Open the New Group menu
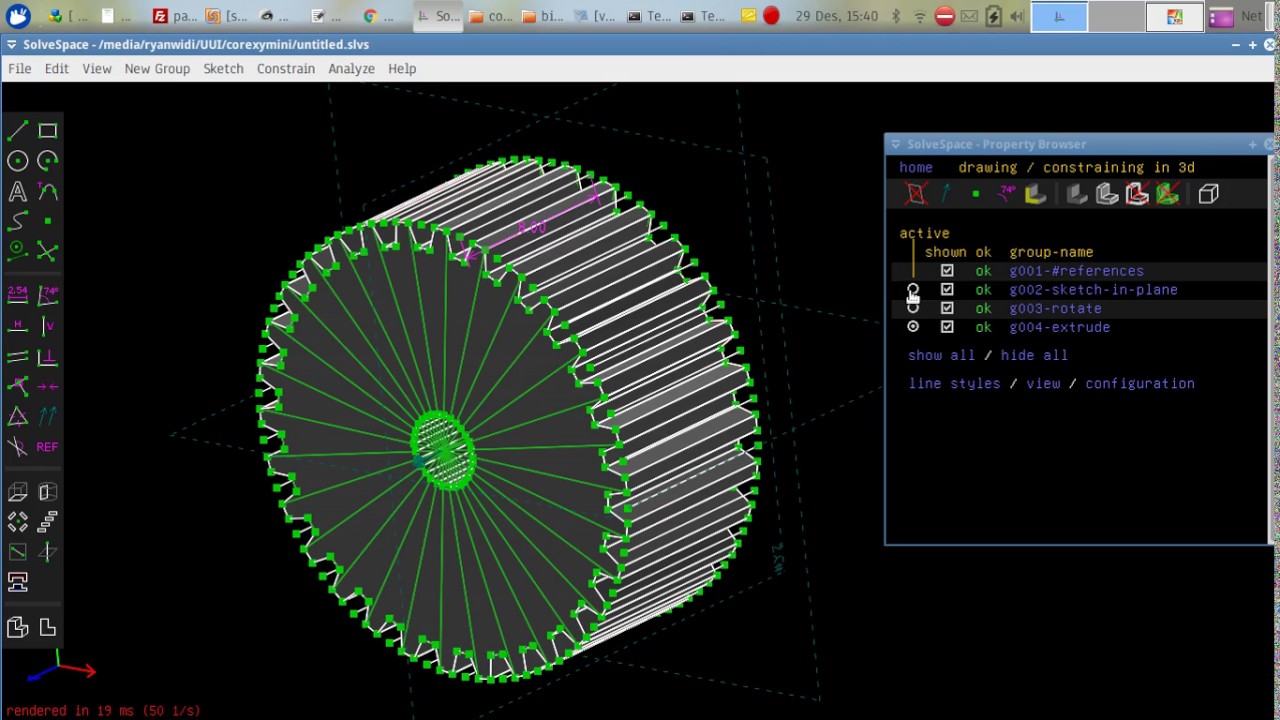1280x720 pixels. (x=157, y=69)
